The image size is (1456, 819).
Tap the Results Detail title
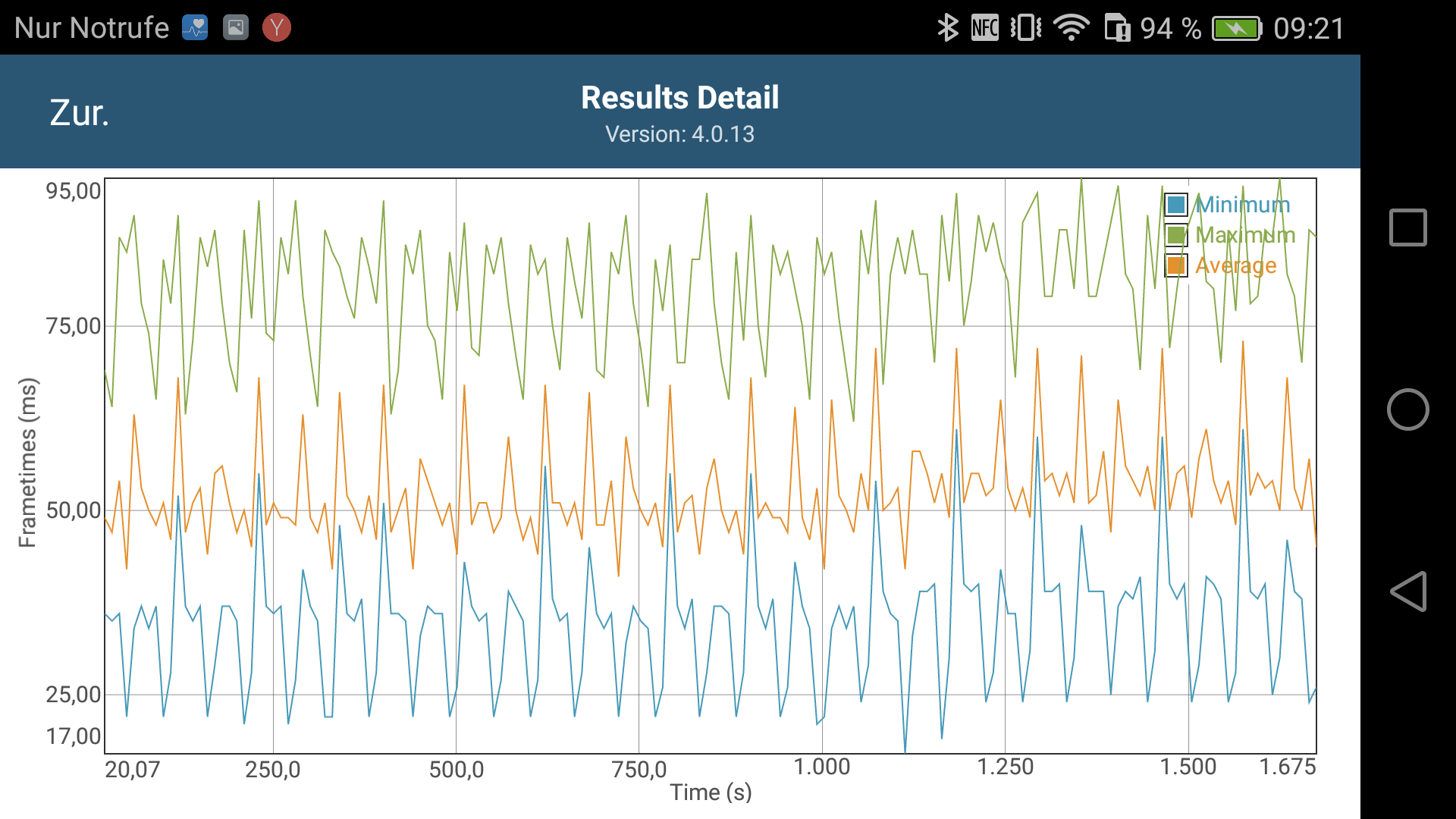point(679,98)
